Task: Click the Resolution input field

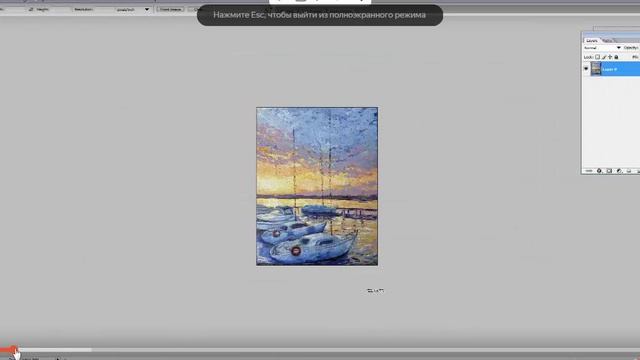Action: click(104, 9)
